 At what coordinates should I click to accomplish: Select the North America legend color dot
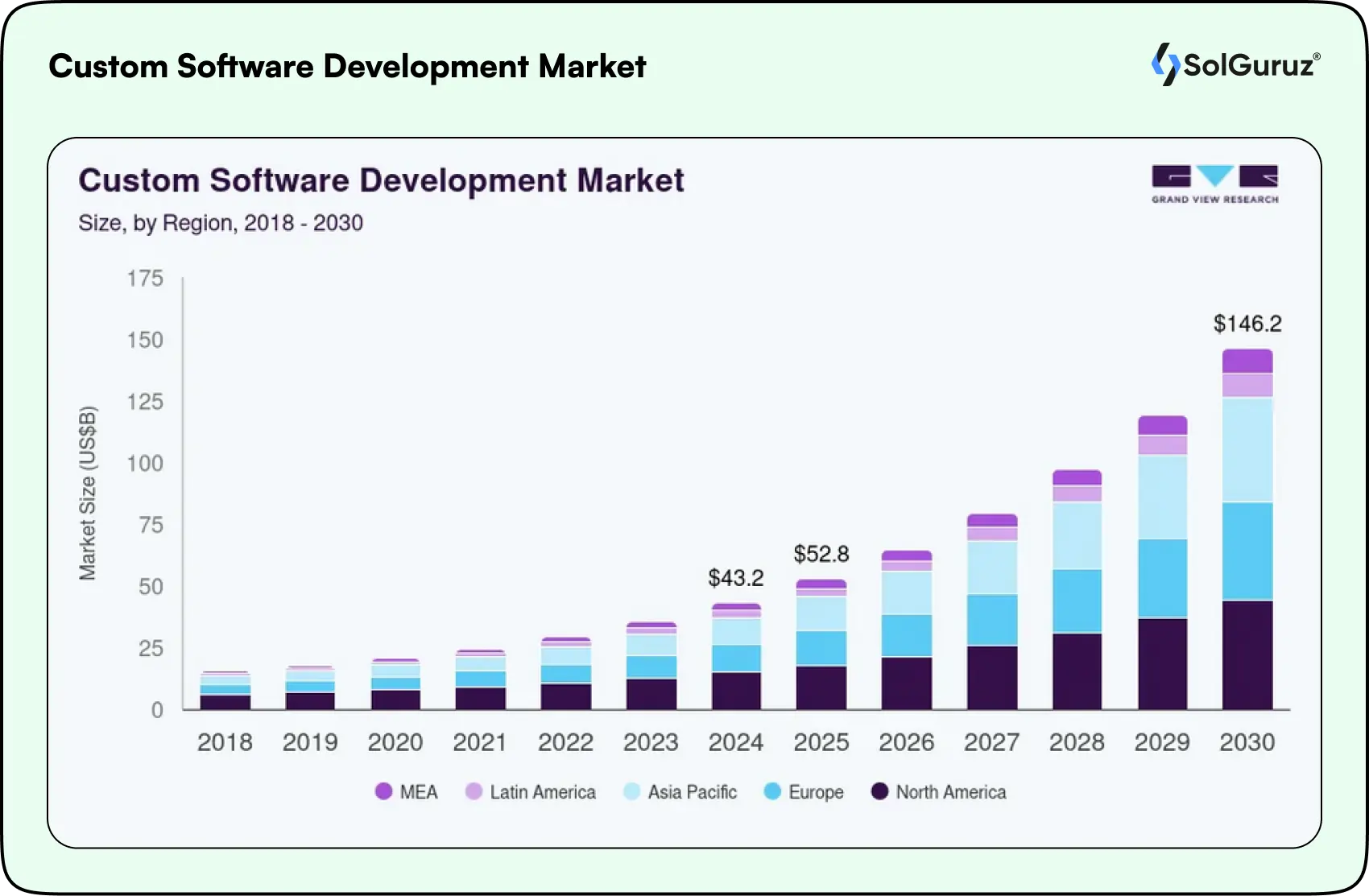pyautogui.click(x=880, y=792)
